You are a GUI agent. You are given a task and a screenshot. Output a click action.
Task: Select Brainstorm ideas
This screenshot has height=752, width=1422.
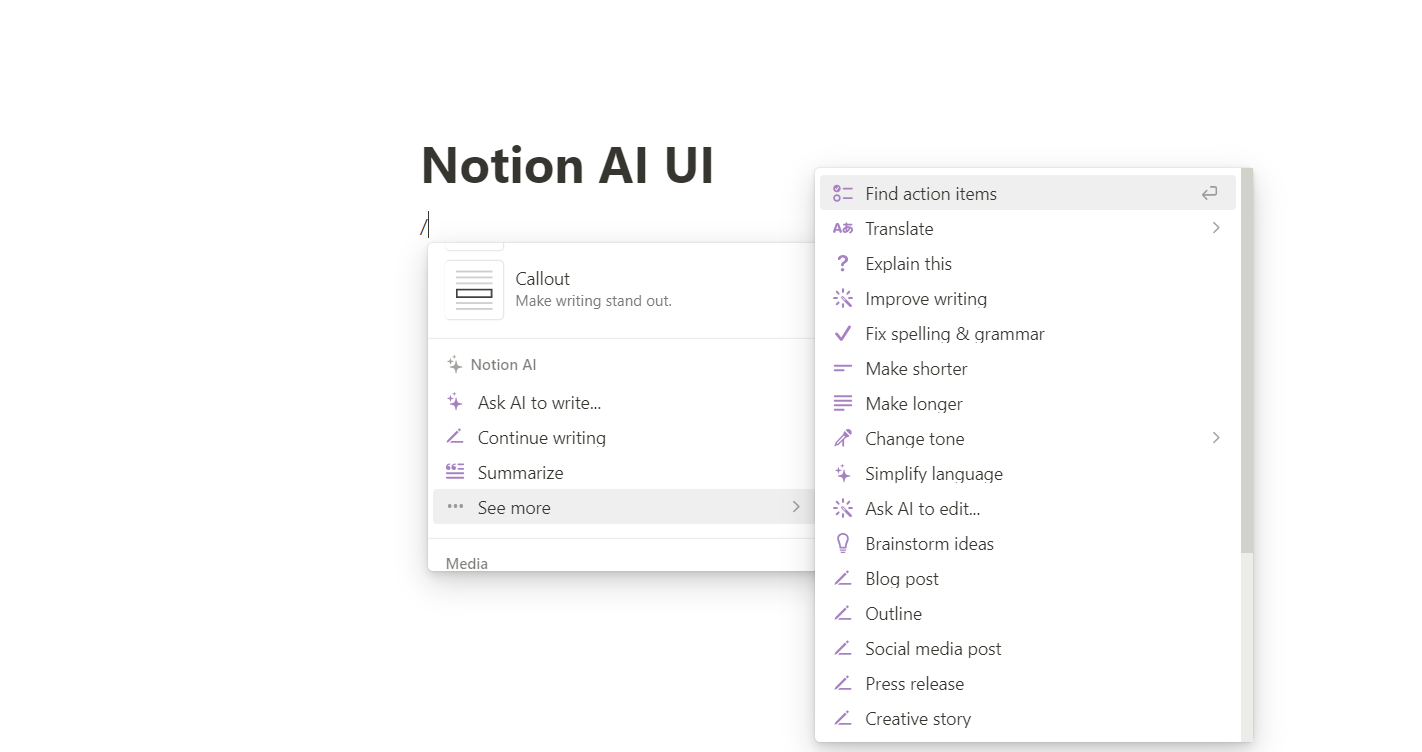(x=1028, y=544)
